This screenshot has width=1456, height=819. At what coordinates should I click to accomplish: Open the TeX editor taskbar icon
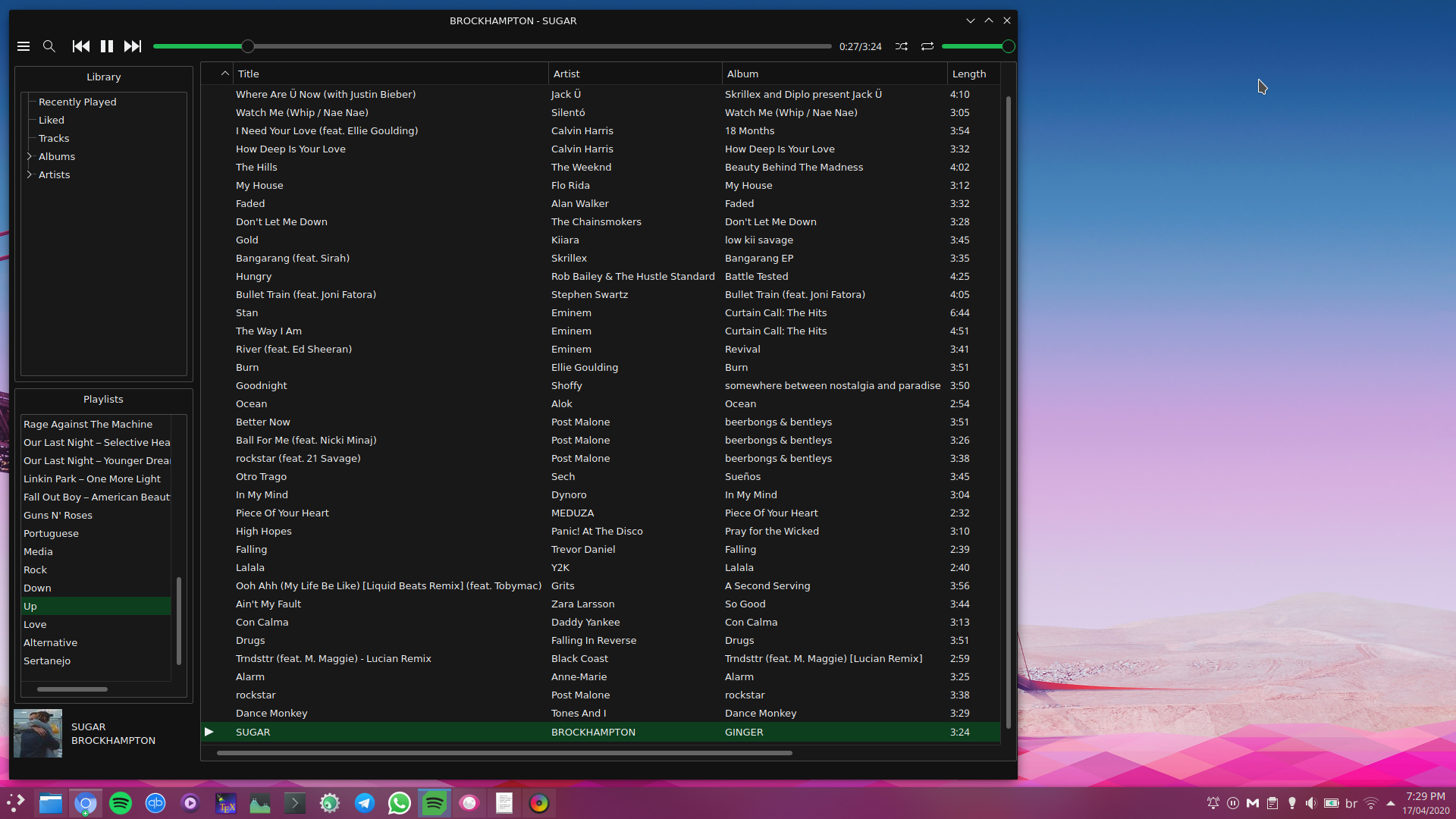225,803
